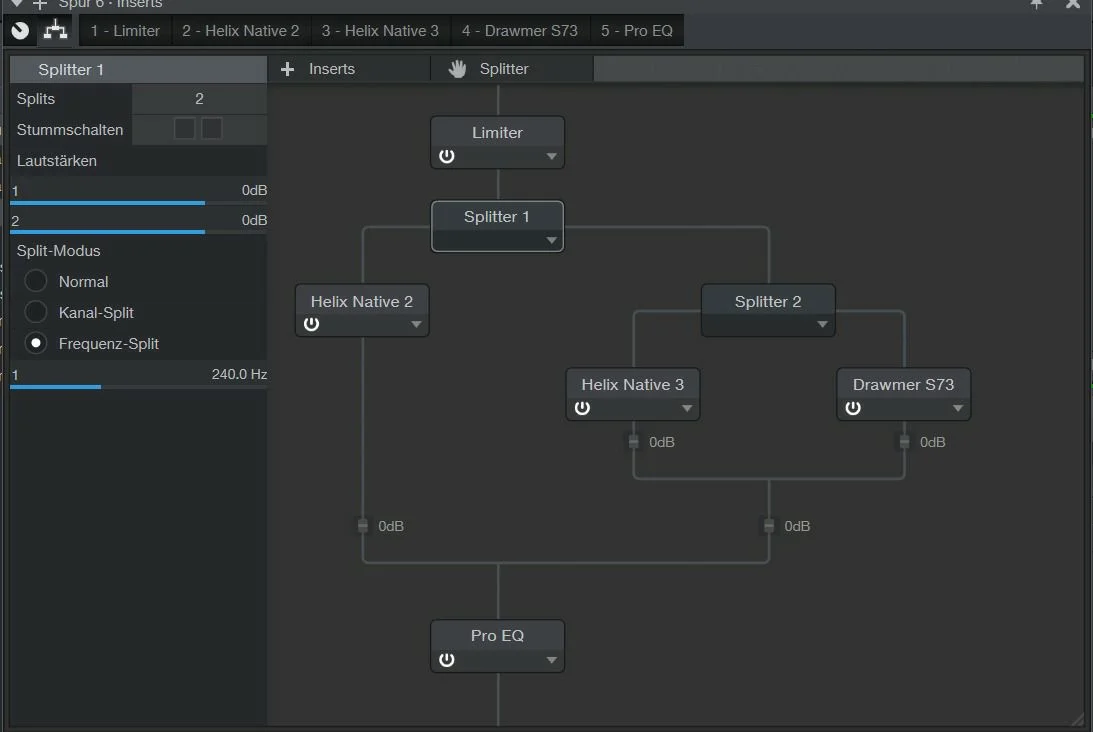This screenshot has height=732, width=1093.
Task: Click the plus icon beside Inserts
Action: pyautogui.click(x=288, y=69)
